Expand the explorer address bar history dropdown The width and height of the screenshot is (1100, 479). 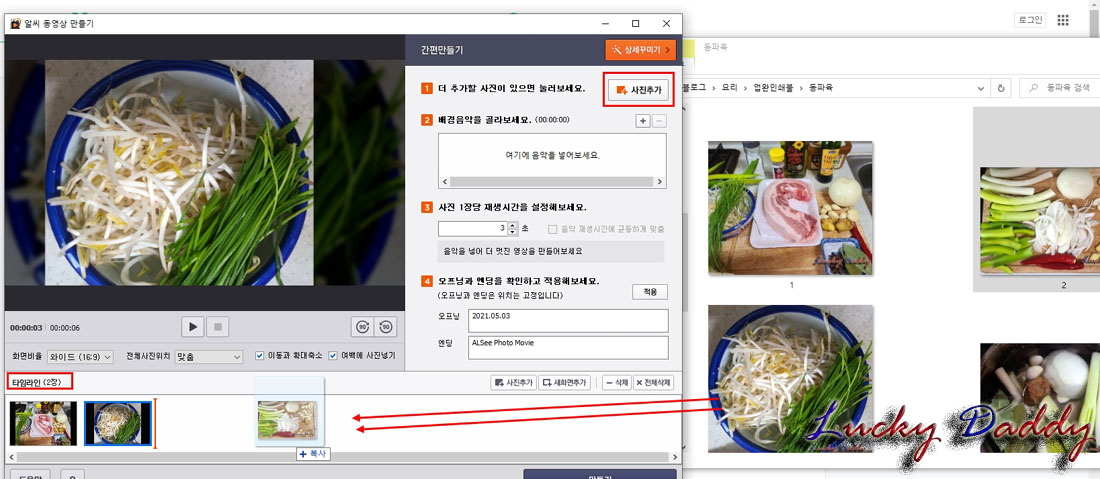tap(981, 88)
